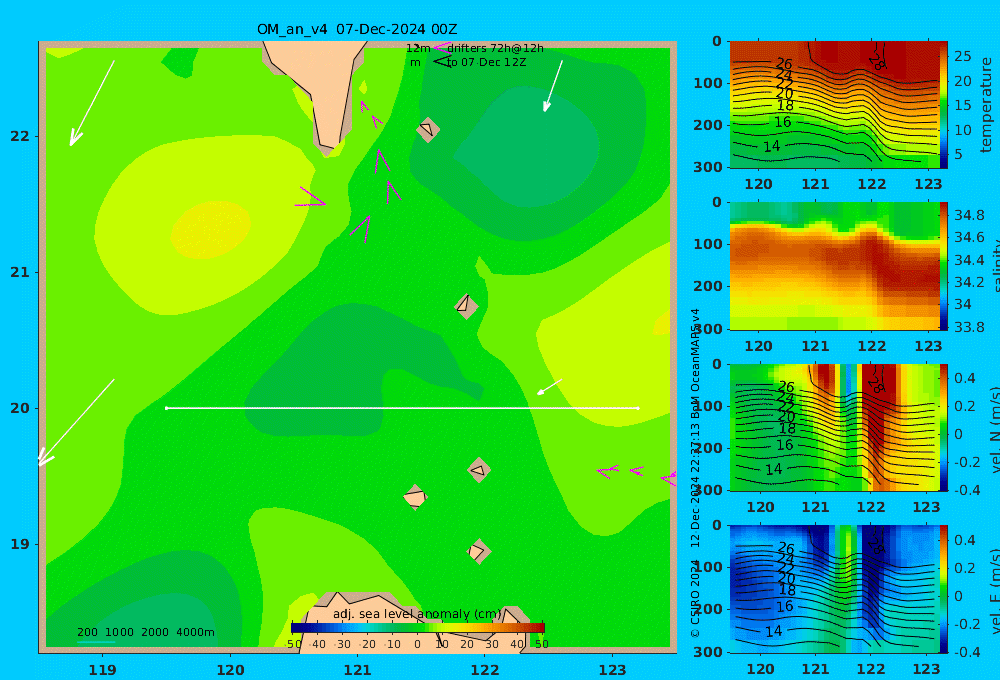Viewport: 1000px width, 680px height.
Task: Click the salinity color scale bar
Action: click(x=944, y=266)
